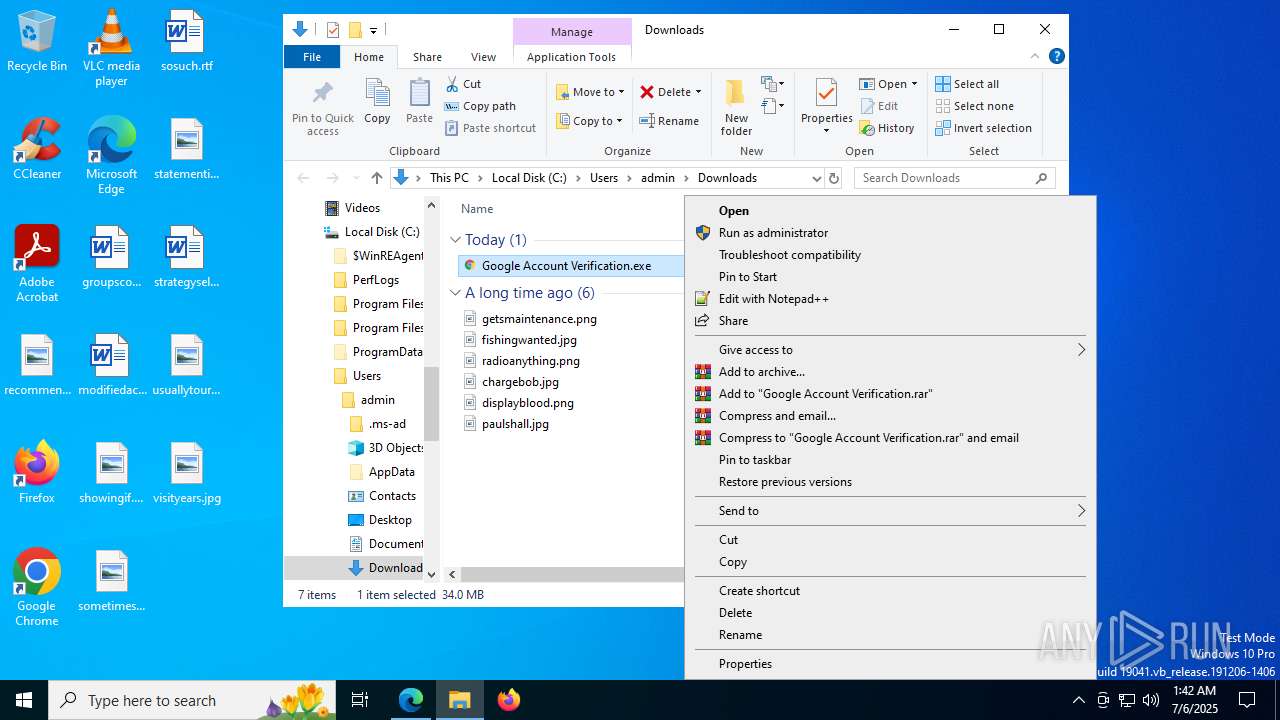Click the Task View taskbar icon
Screen dimensions: 1280x720
pyautogui.click(x=360, y=700)
